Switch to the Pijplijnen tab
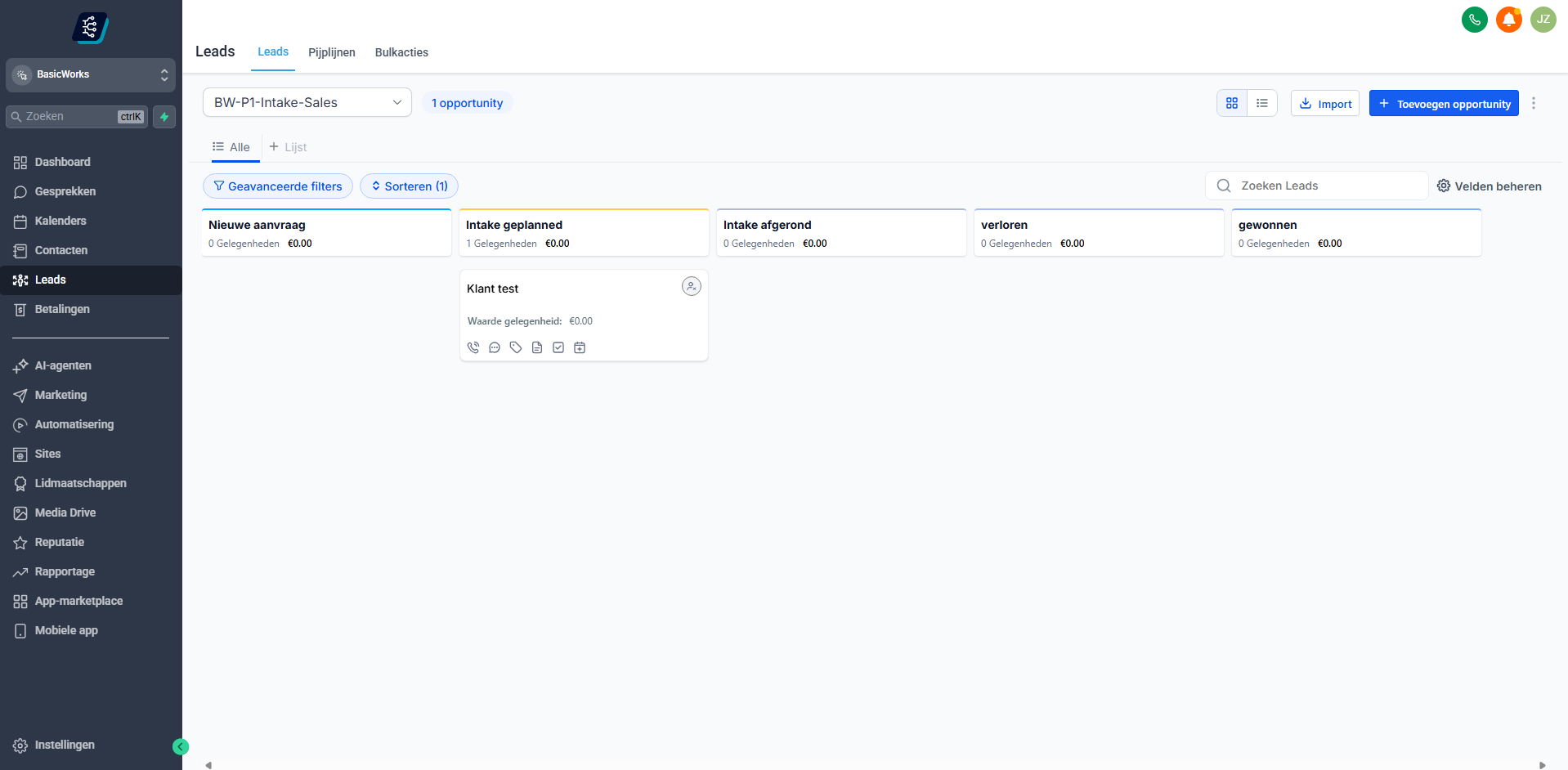 [x=331, y=52]
